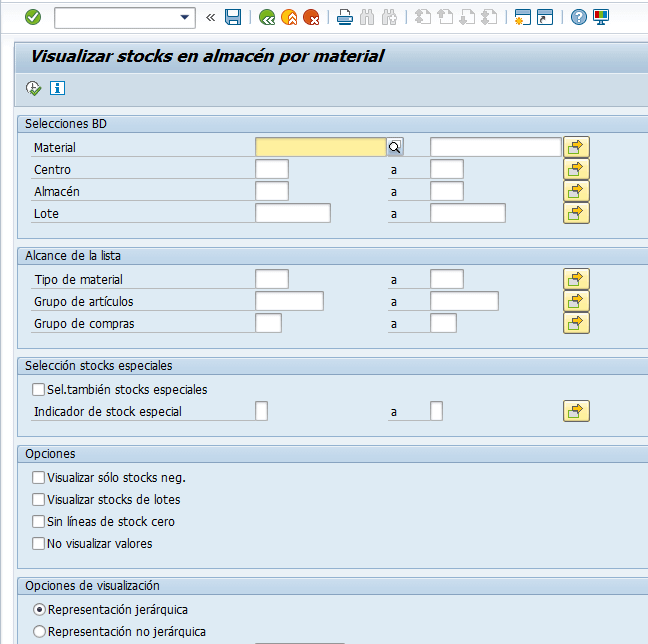Viewport: 648px width, 644px height.
Task: Click the Save diskette icon
Action: pyautogui.click(x=233, y=17)
